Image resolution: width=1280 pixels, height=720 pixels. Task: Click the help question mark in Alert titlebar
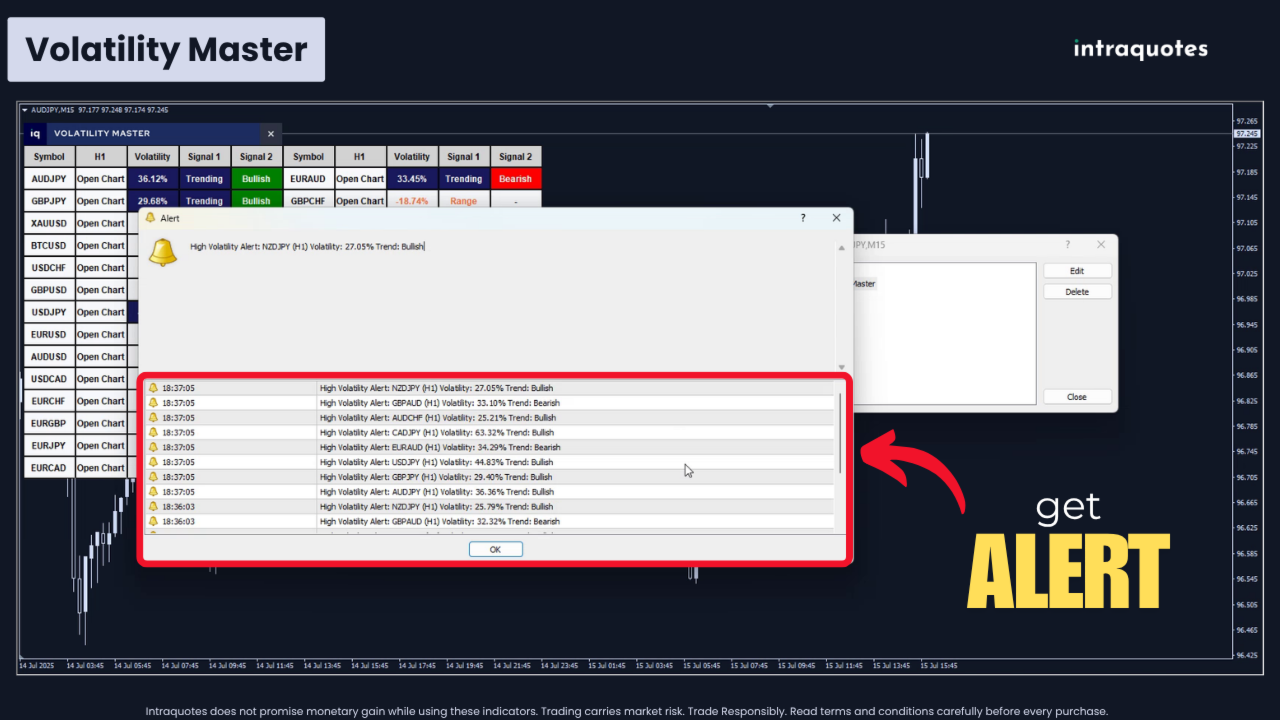coord(803,217)
